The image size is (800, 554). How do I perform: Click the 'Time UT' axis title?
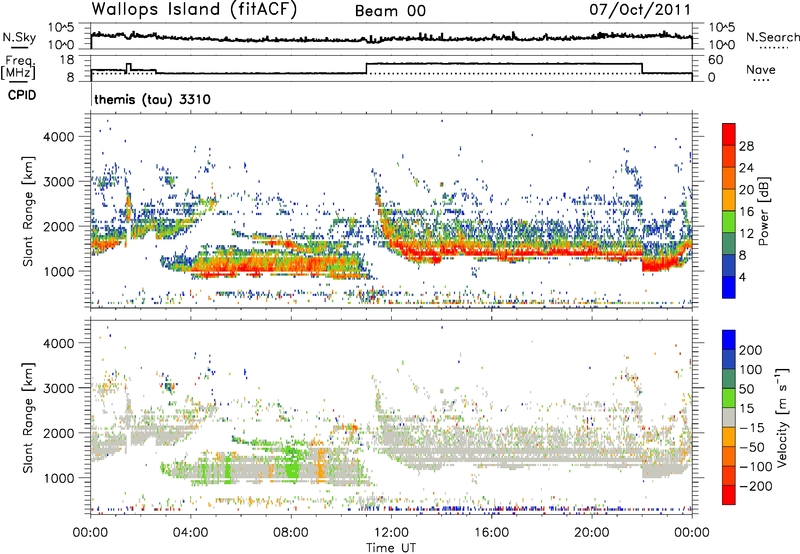tap(391, 548)
